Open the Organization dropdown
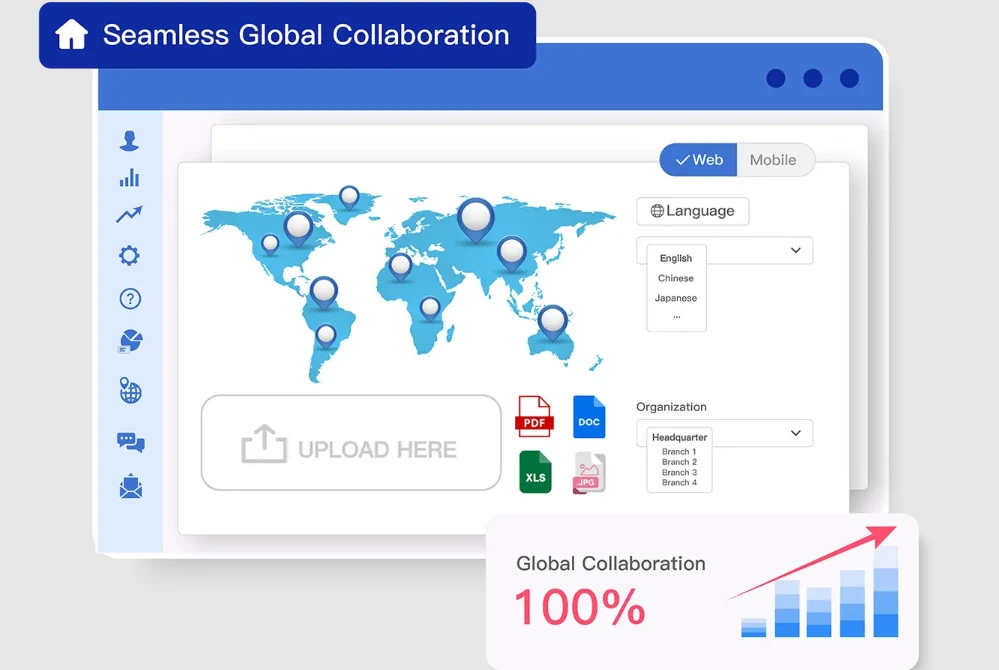The width and height of the screenshot is (999, 670). pos(795,433)
